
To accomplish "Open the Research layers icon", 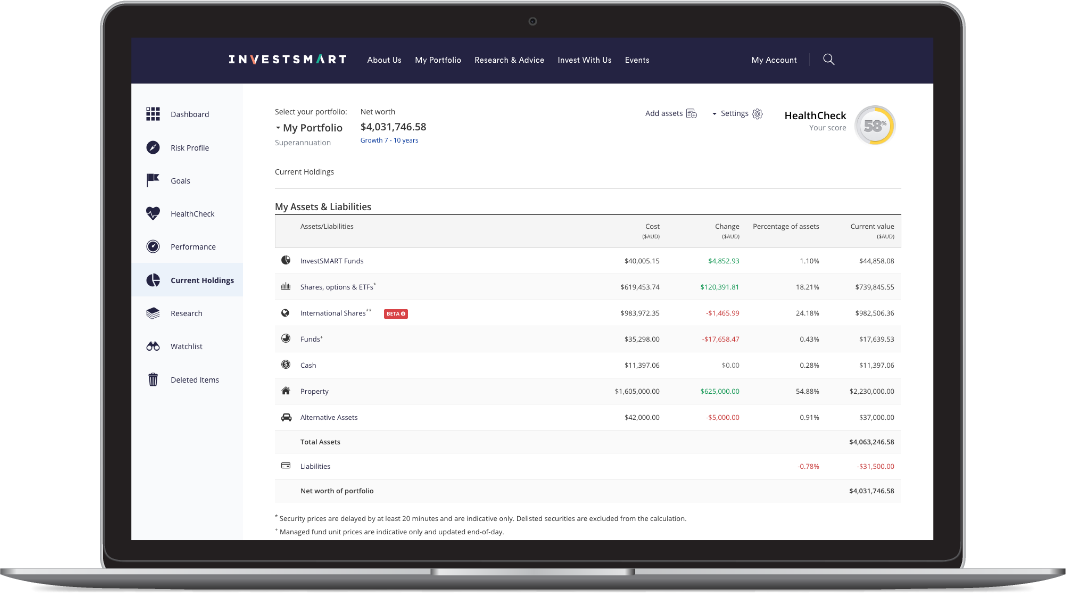I will tap(153, 313).
